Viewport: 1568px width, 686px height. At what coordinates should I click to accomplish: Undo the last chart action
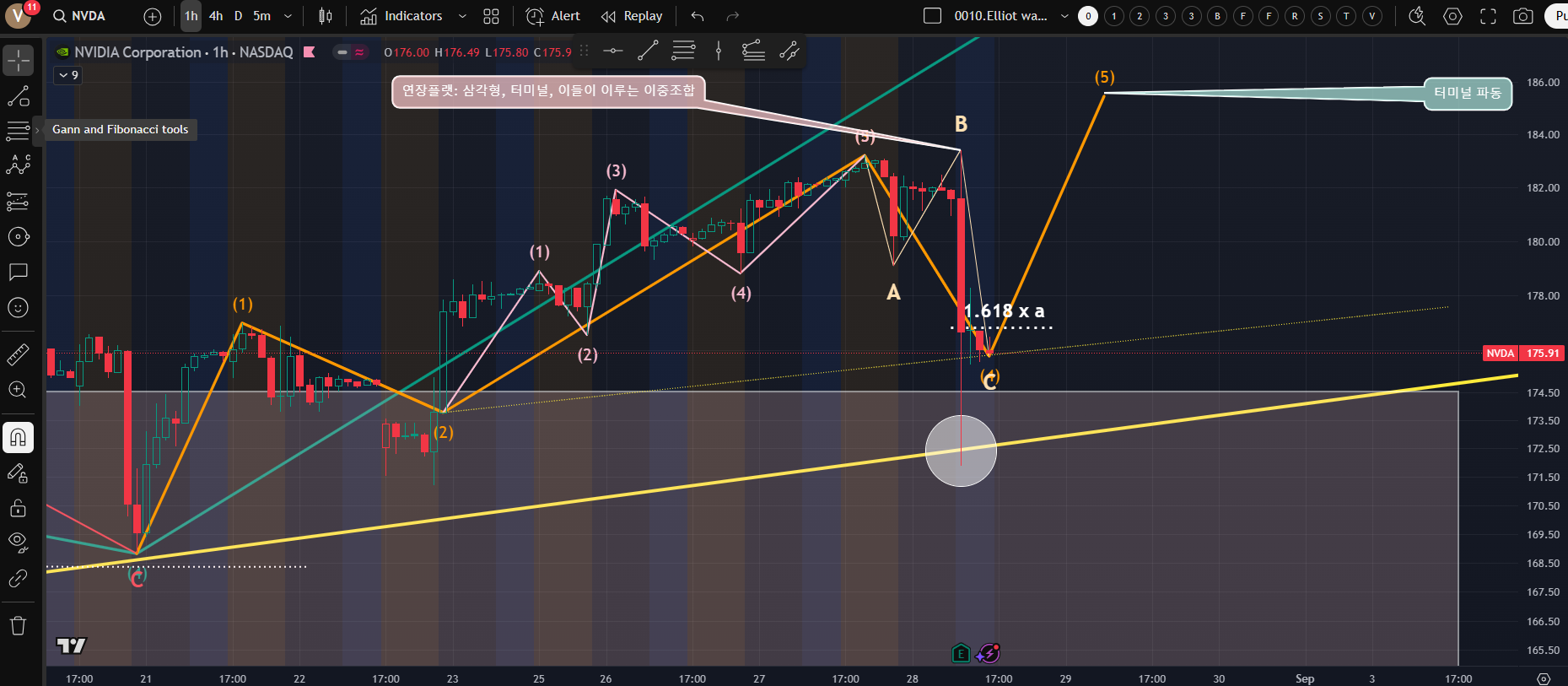click(698, 16)
